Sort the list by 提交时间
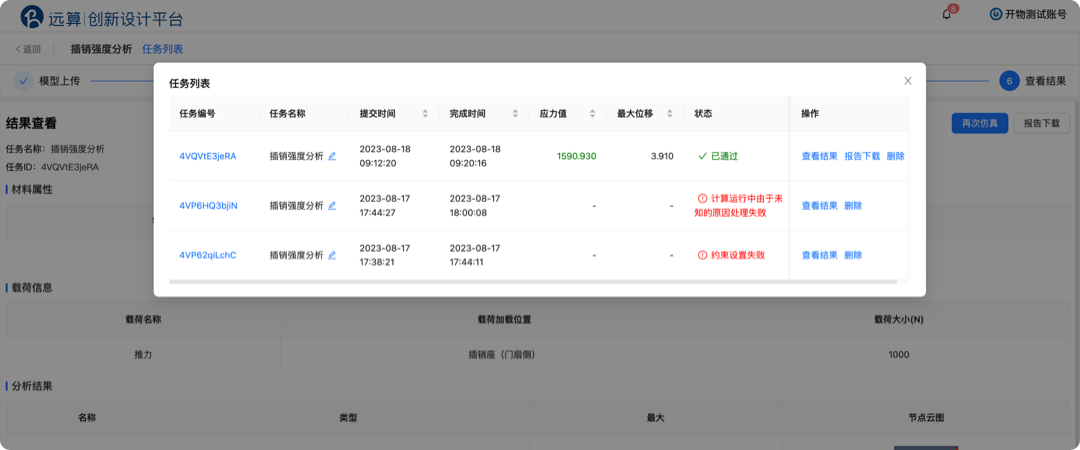Viewport: 1080px width, 450px height. (425, 114)
